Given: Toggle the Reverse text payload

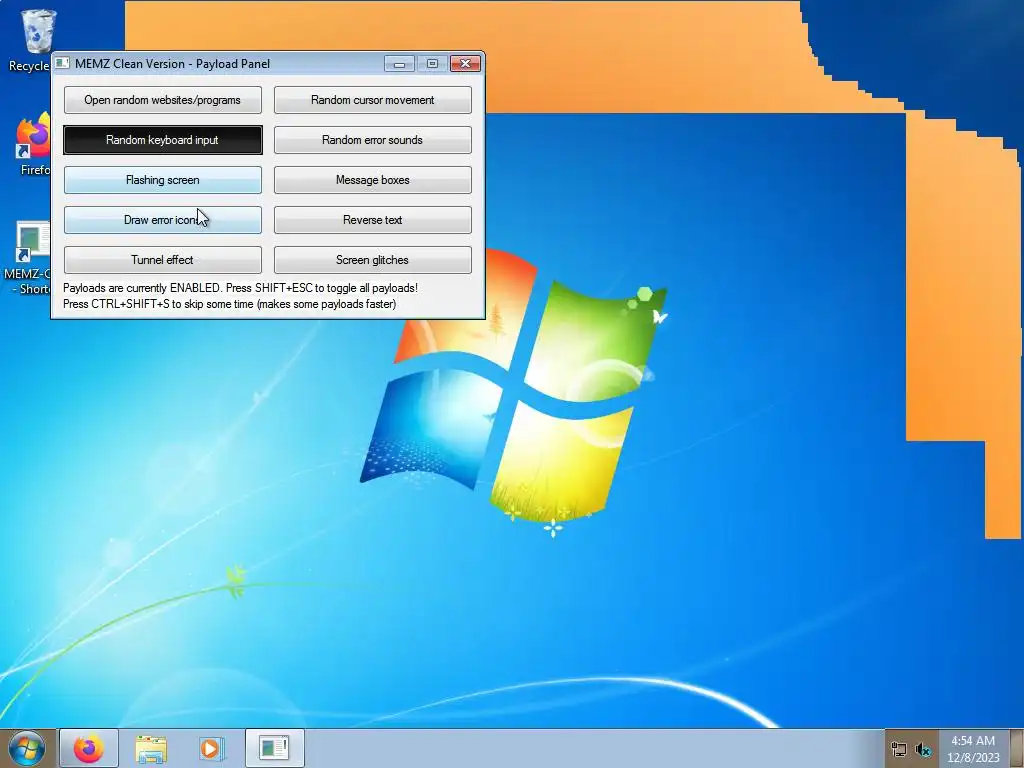Looking at the screenshot, I should (x=372, y=220).
